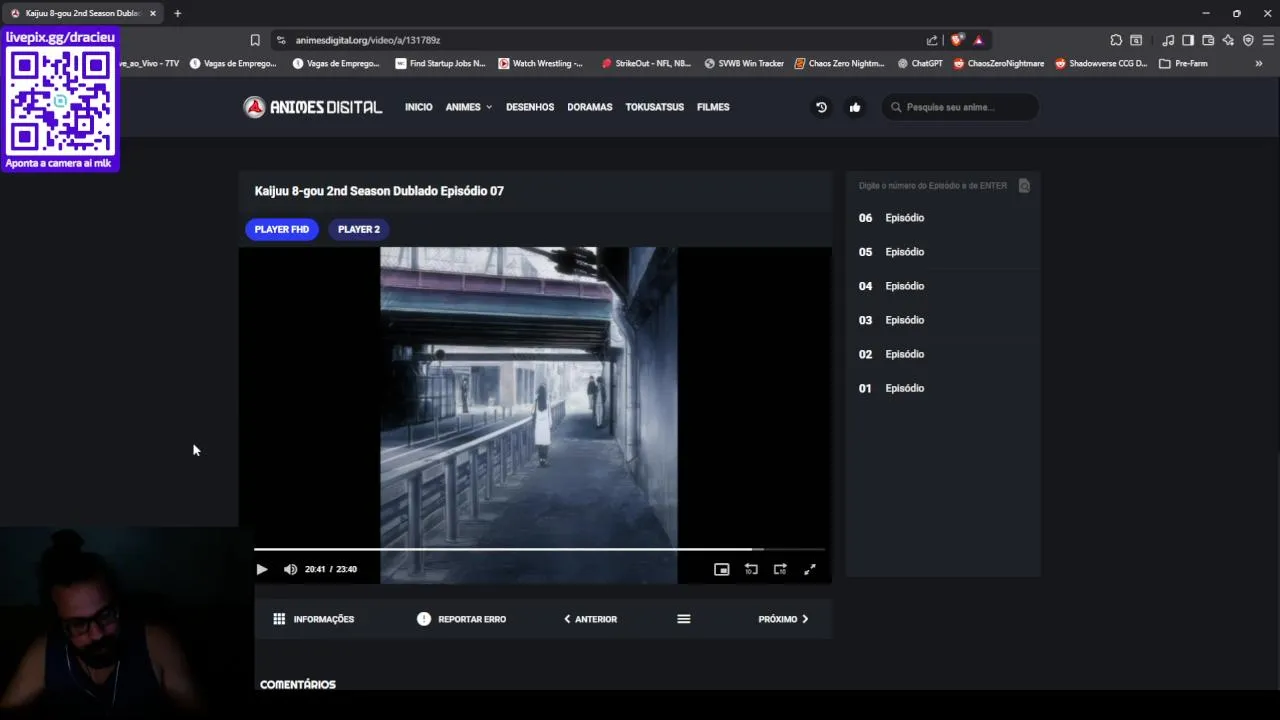Open the Brave Wallet icon
This screenshot has height=720, width=1280.
1208,40
